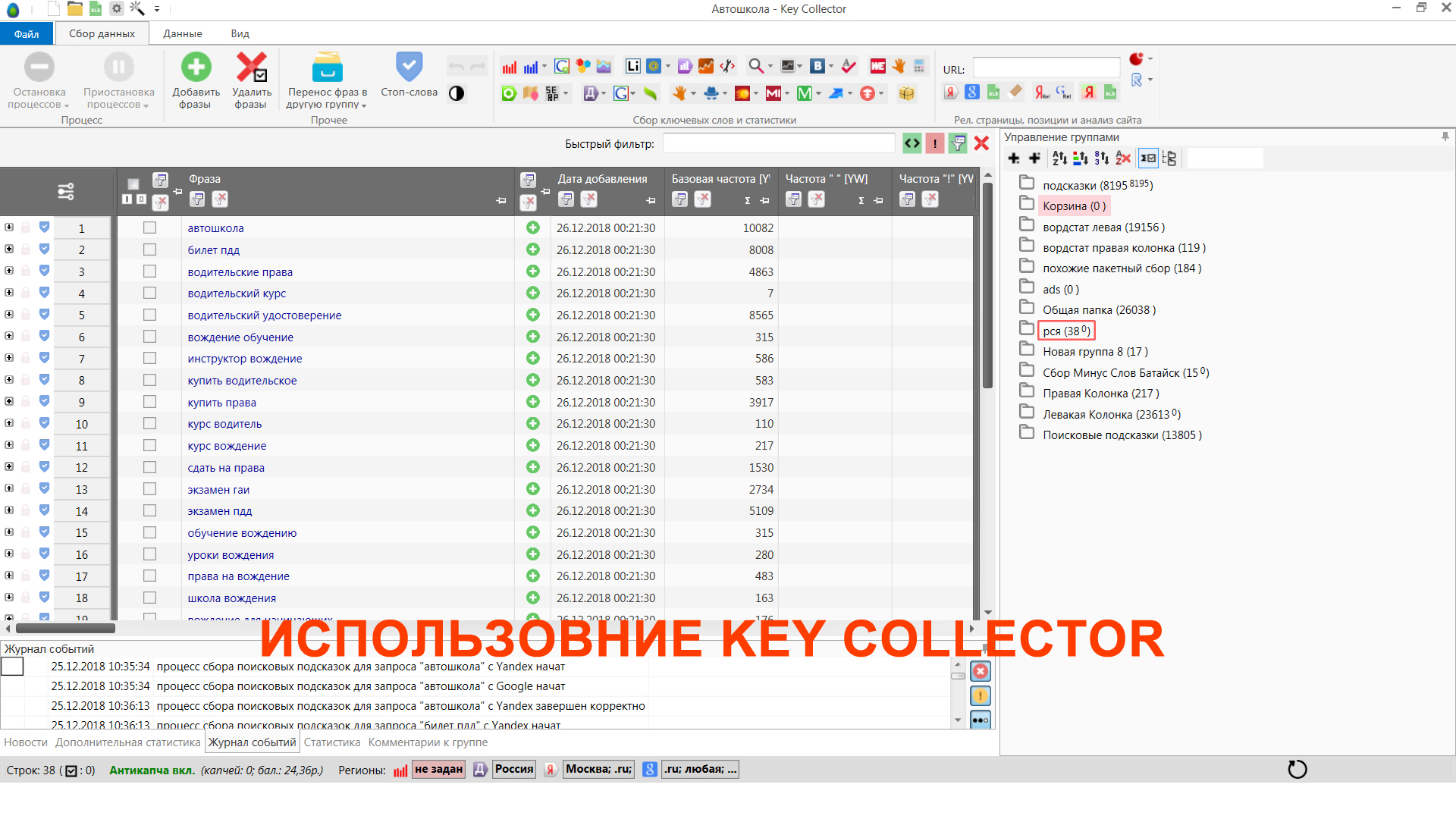Click the URL input field
Image resolution: width=1456 pixels, height=819 pixels.
[1046, 68]
